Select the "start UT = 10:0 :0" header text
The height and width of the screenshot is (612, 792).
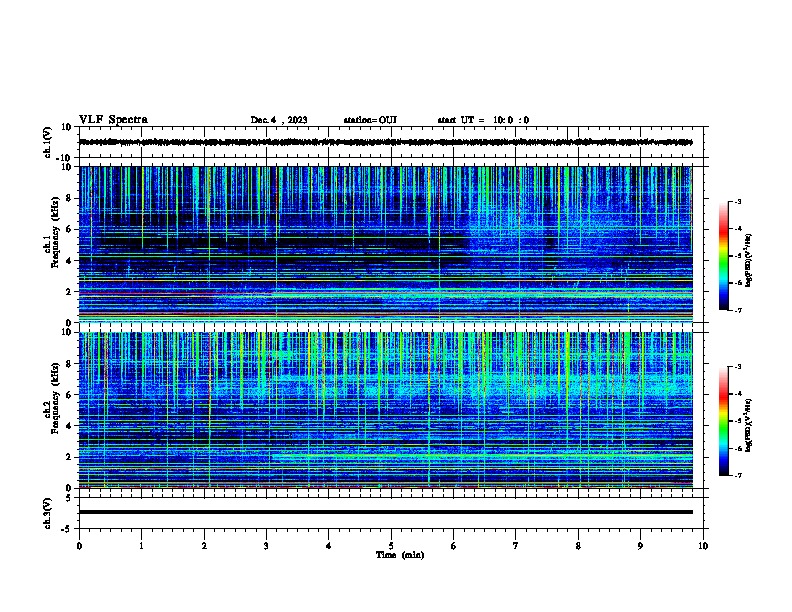[x=483, y=120]
